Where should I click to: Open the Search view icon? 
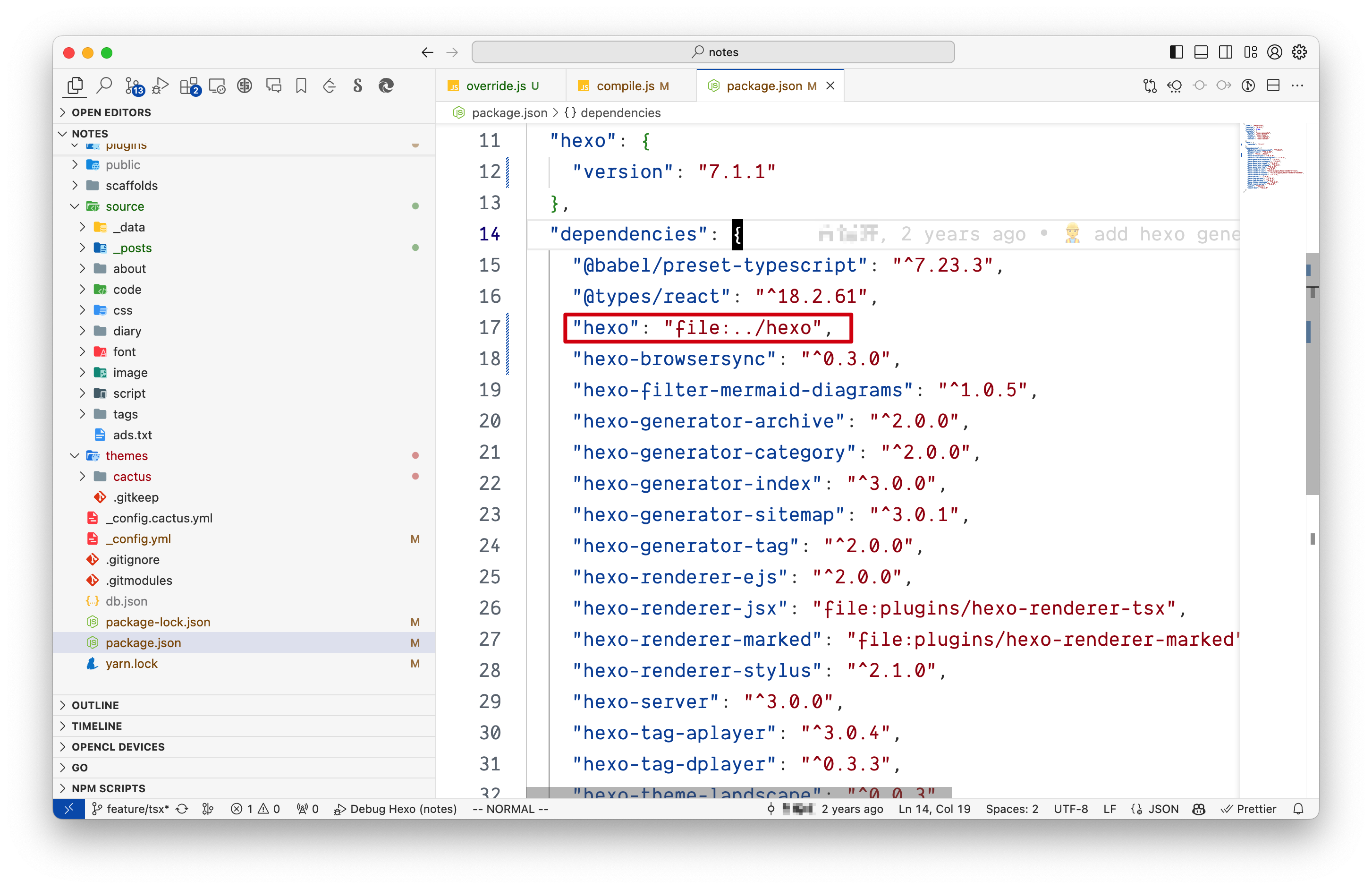pyautogui.click(x=104, y=85)
